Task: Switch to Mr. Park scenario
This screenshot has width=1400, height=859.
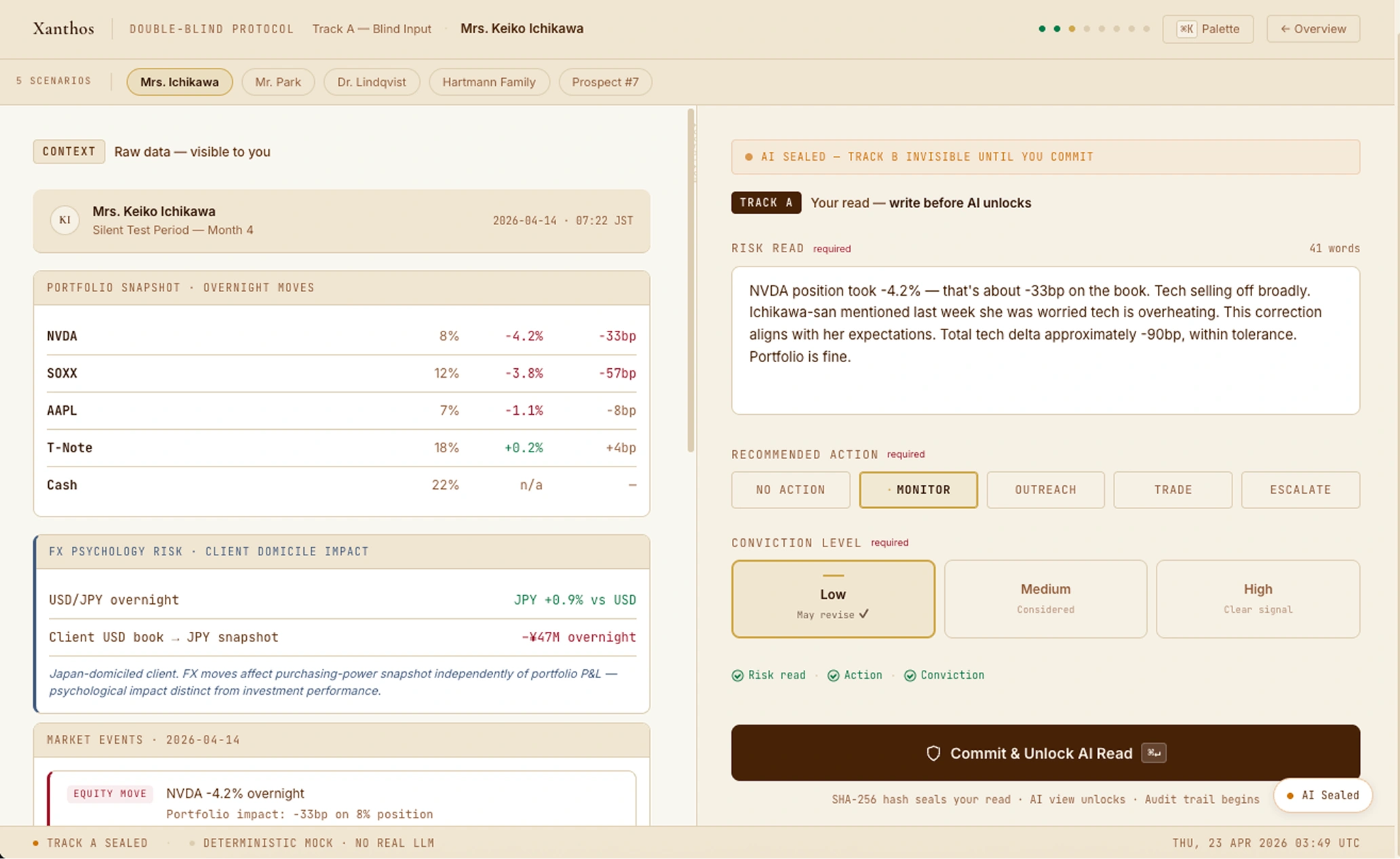Action: coord(277,82)
